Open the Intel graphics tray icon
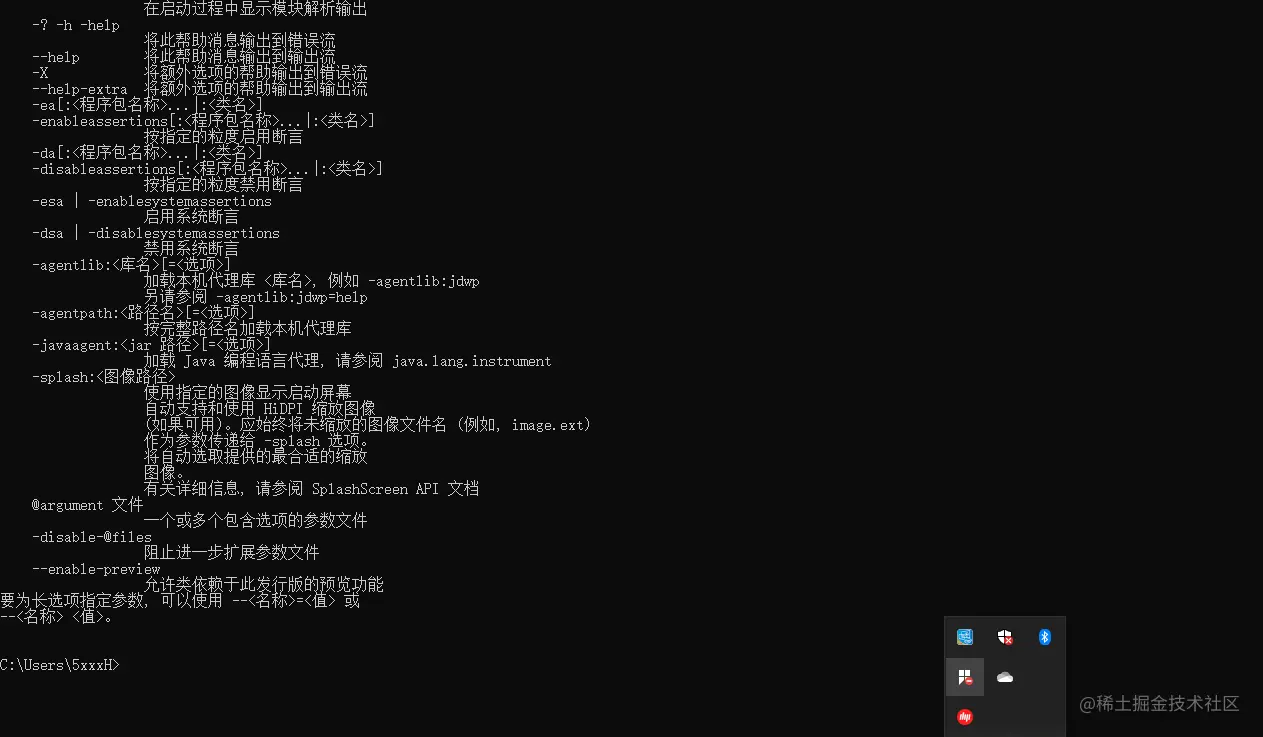The image size is (1263, 737). point(965,637)
